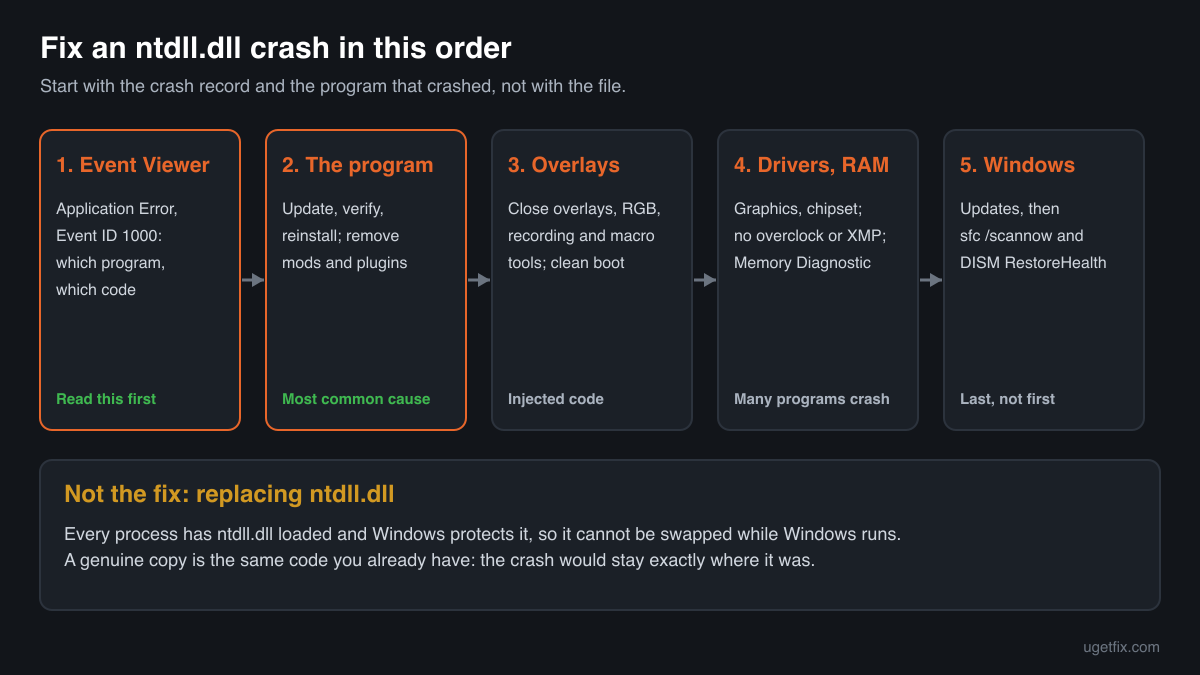The image size is (1200, 675).
Task: Click the green 'Most common cause' label
Action: coord(356,399)
